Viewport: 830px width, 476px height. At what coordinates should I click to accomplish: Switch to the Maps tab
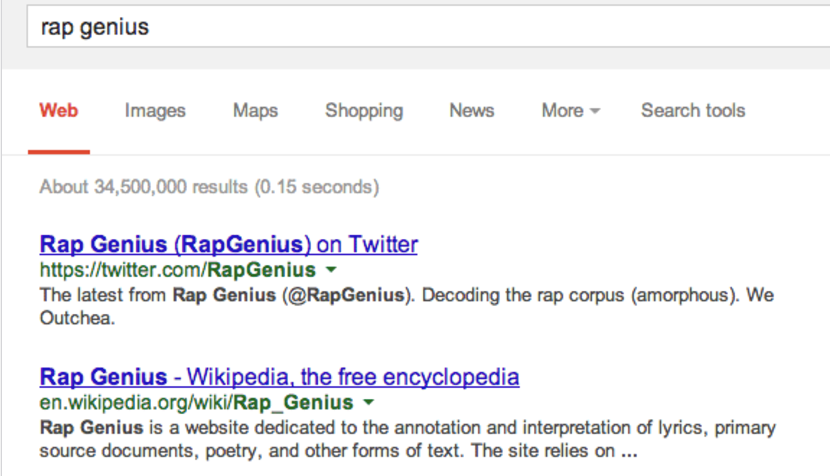tap(255, 111)
